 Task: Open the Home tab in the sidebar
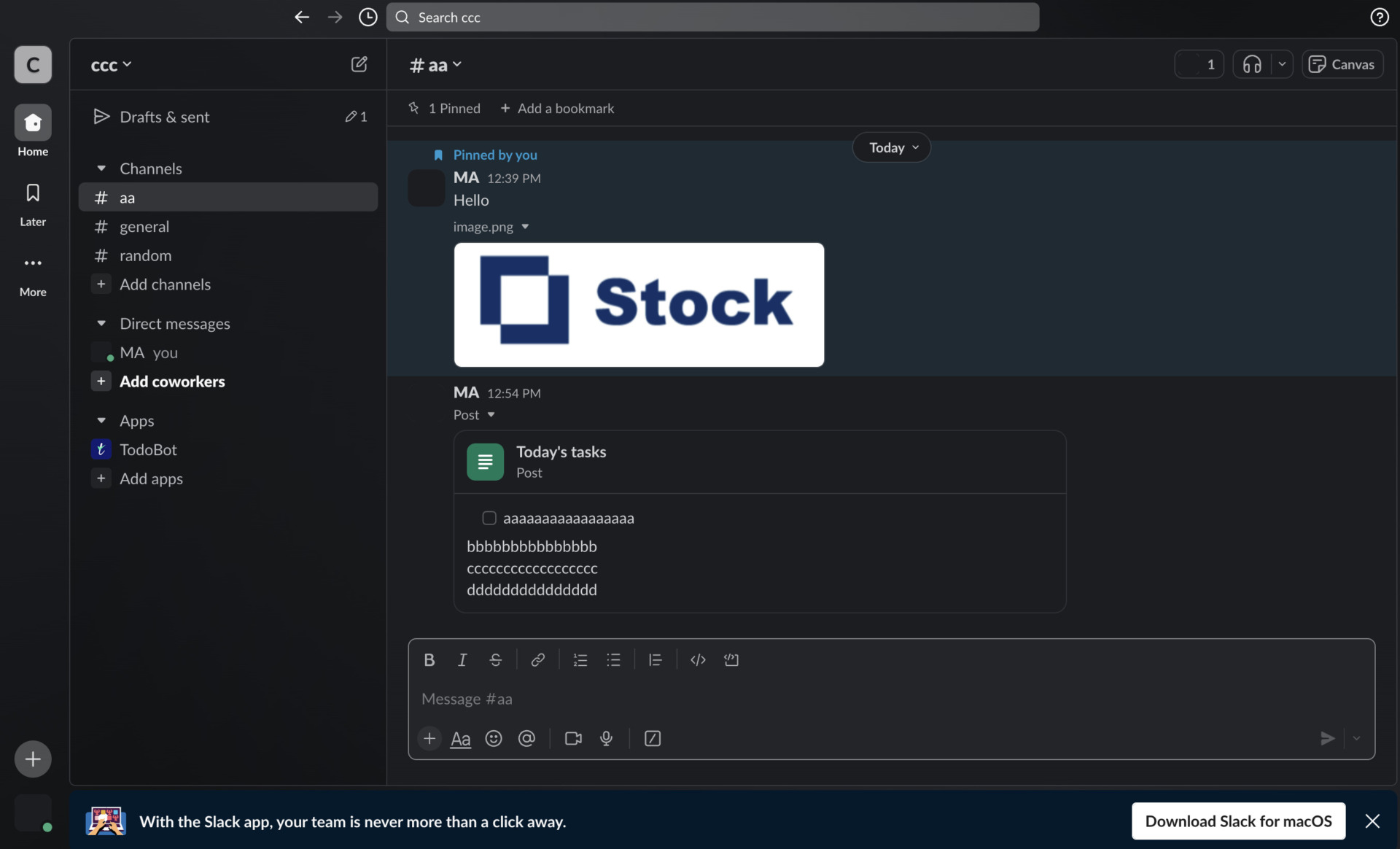point(32,131)
